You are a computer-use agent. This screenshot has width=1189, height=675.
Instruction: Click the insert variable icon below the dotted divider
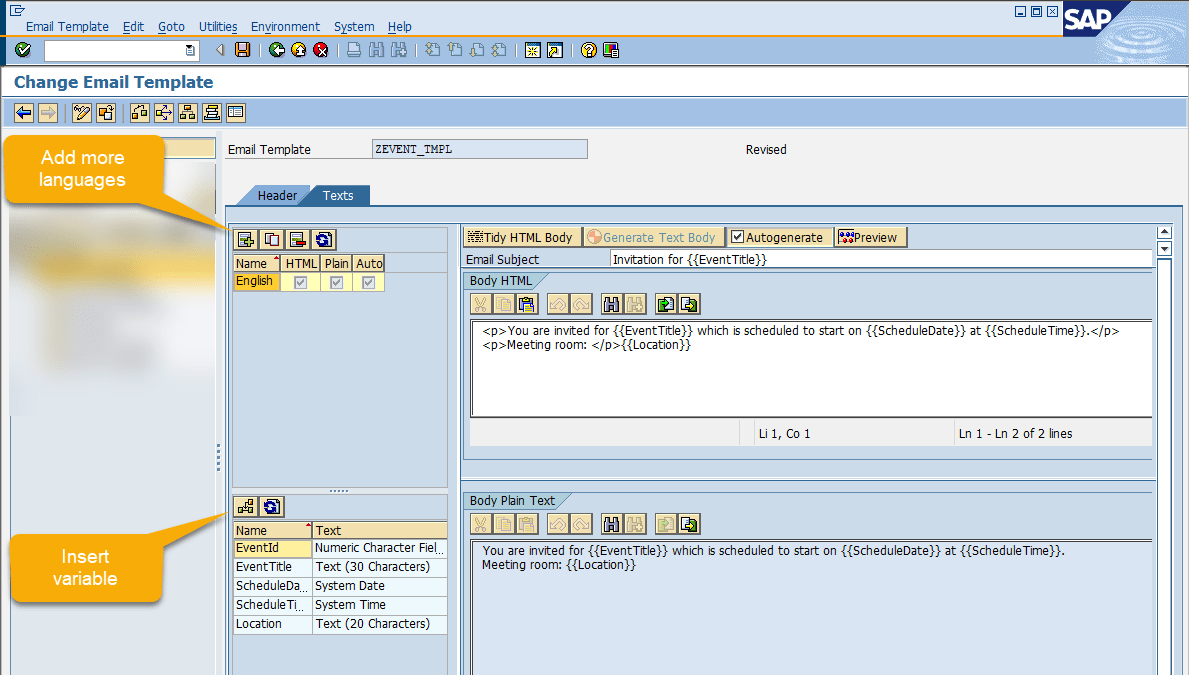[x=245, y=506]
